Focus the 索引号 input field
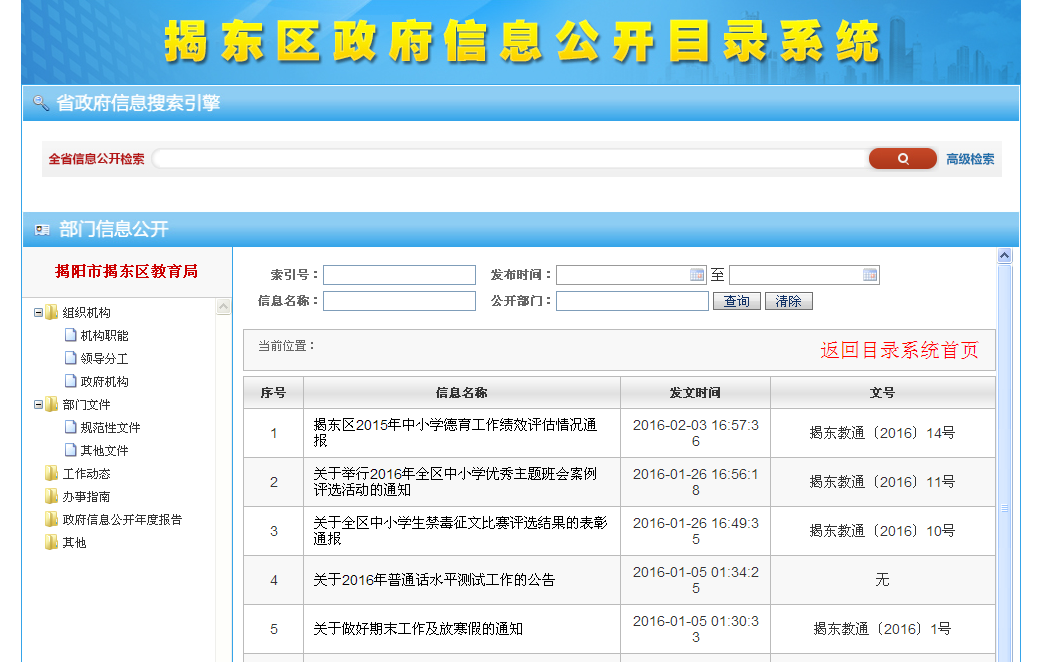The height and width of the screenshot is (662, 1053). [x=400, y=275]
